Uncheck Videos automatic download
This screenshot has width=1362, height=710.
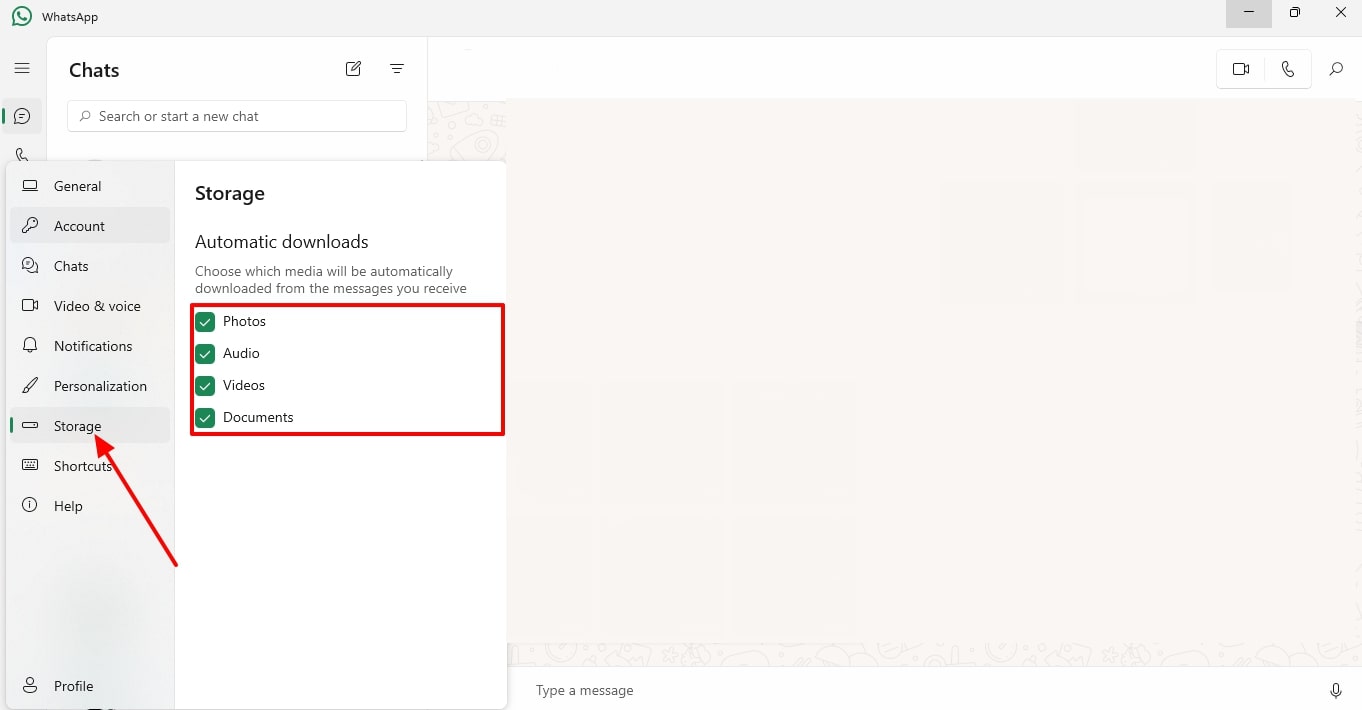pos(205,385)
